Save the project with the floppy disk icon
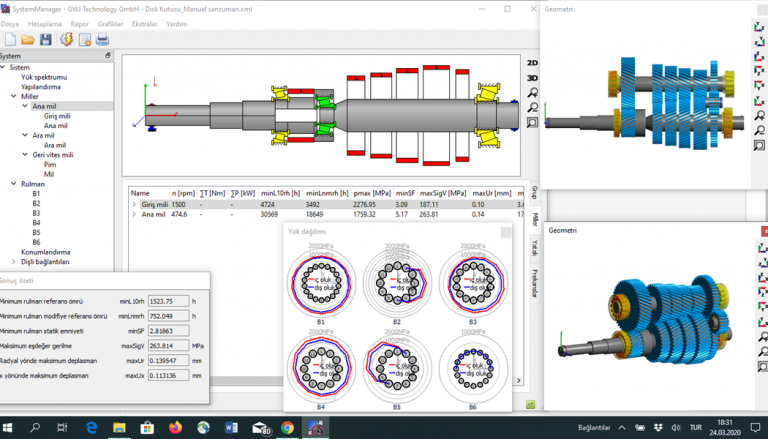This screenshot has width=768, height=439. click(46, 40)
